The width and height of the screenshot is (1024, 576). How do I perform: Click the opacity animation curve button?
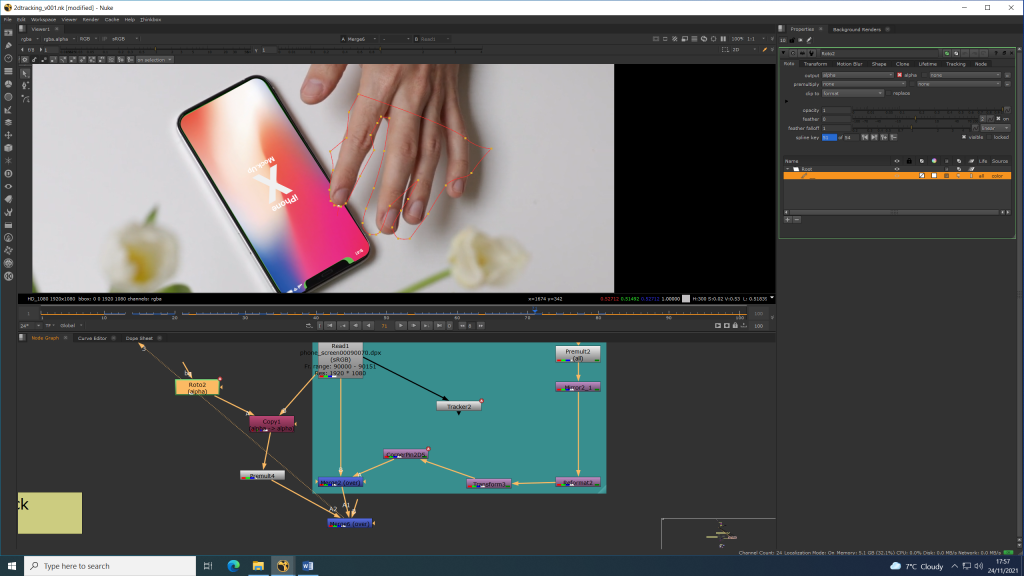[1007, 110]
